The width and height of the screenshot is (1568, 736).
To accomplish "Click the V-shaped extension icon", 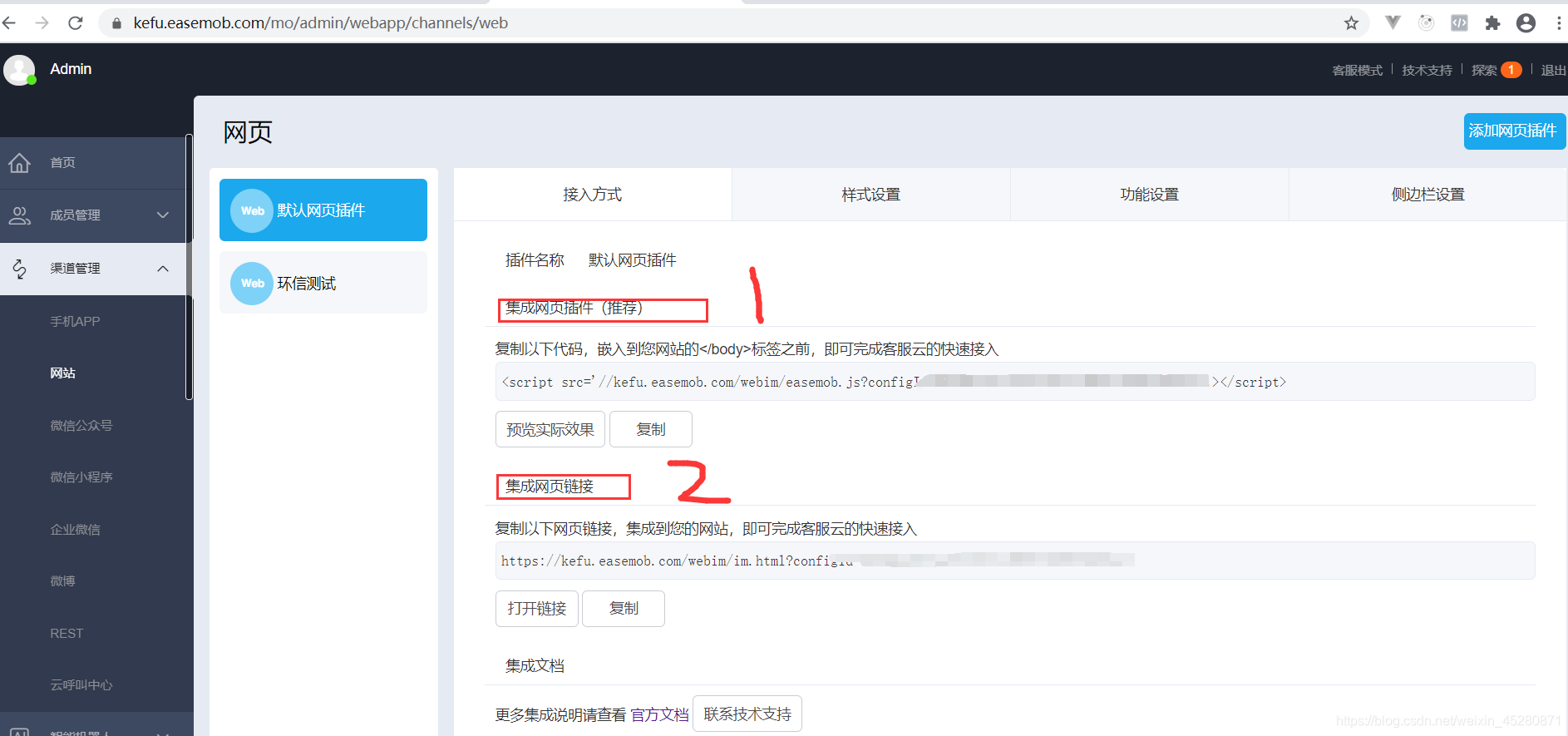I will coord(1393,22).
